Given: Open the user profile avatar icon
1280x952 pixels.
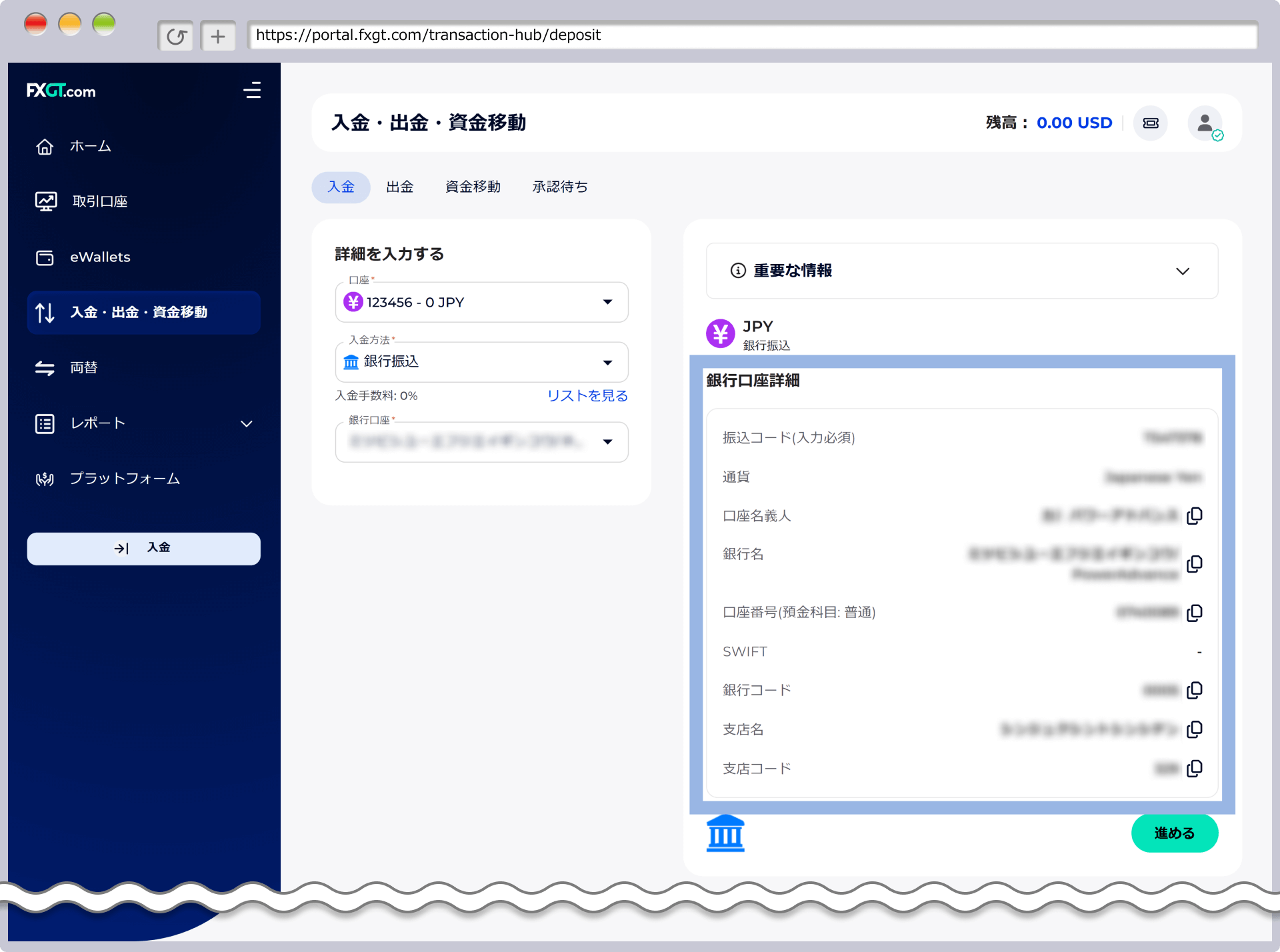Looking at the screenshot, I should click(x=1204, y=123).
